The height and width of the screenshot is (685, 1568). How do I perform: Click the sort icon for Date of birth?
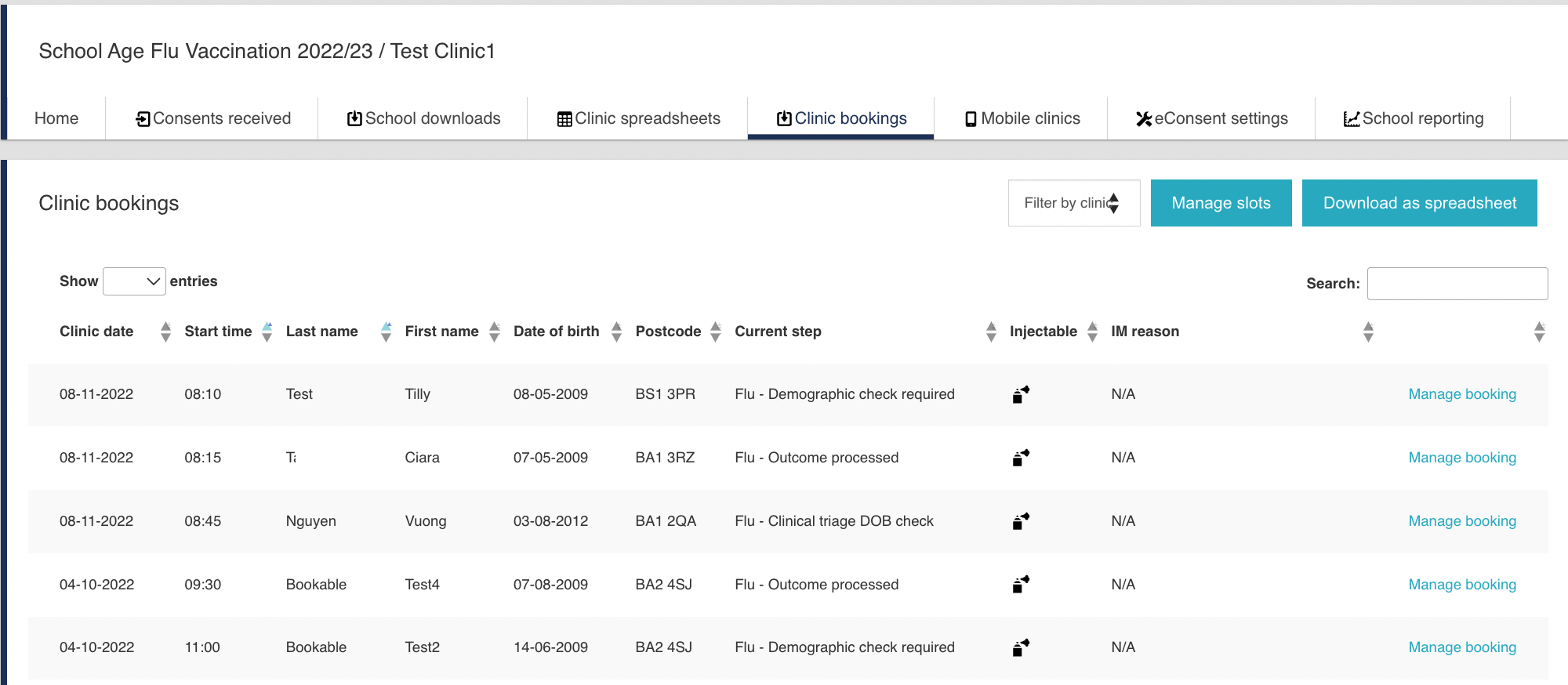(x=616, y=332)
